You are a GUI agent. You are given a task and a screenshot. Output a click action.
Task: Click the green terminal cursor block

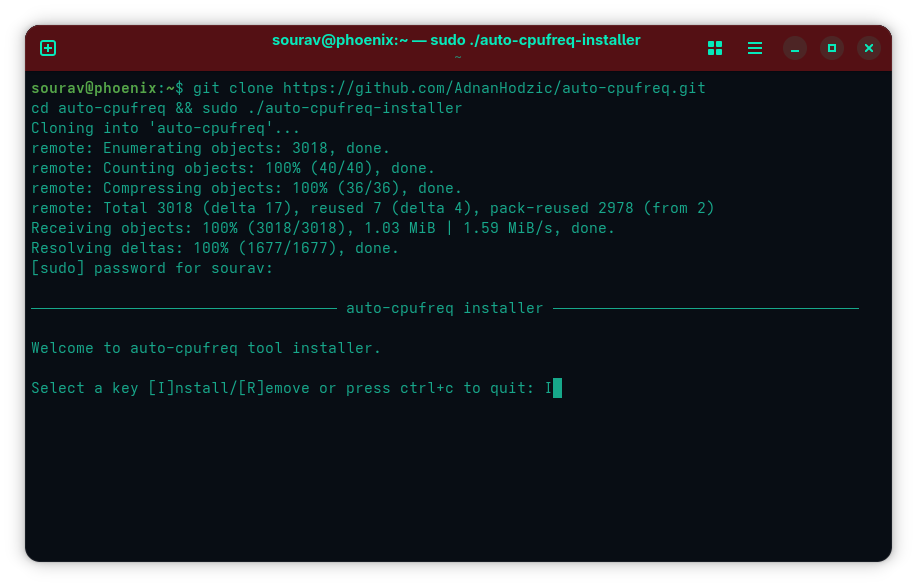click(x=555, y=387)
